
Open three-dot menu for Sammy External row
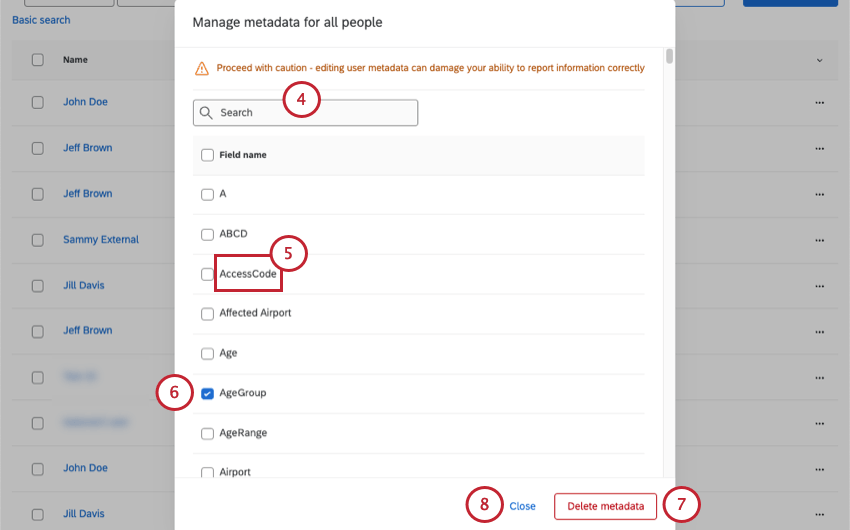(x=820, y=240)
